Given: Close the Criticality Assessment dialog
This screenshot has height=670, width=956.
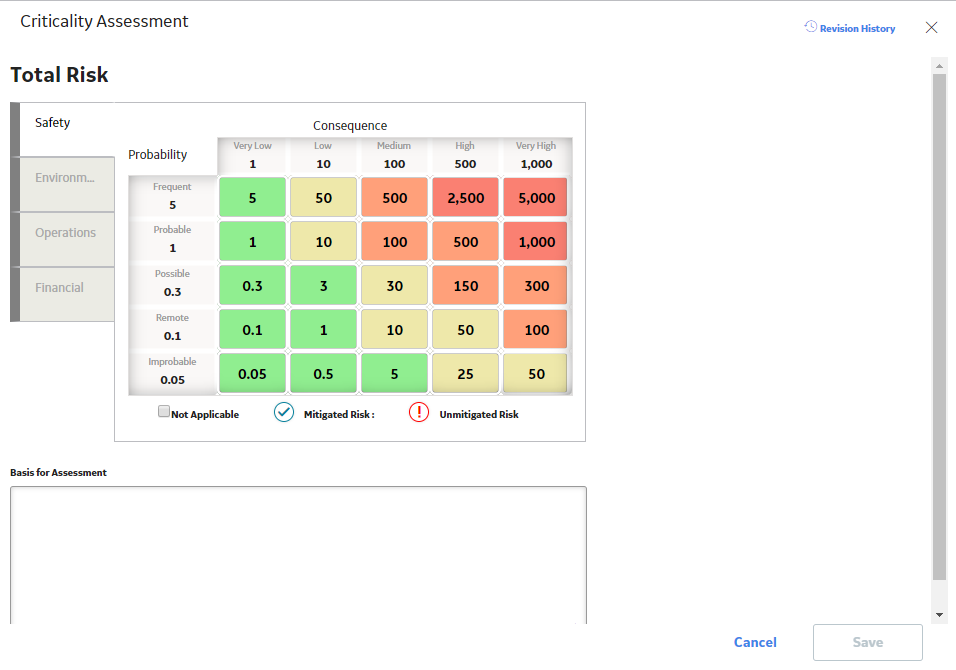Looking at the screenshot, I should pyautogui.click(x=931, y=27).
